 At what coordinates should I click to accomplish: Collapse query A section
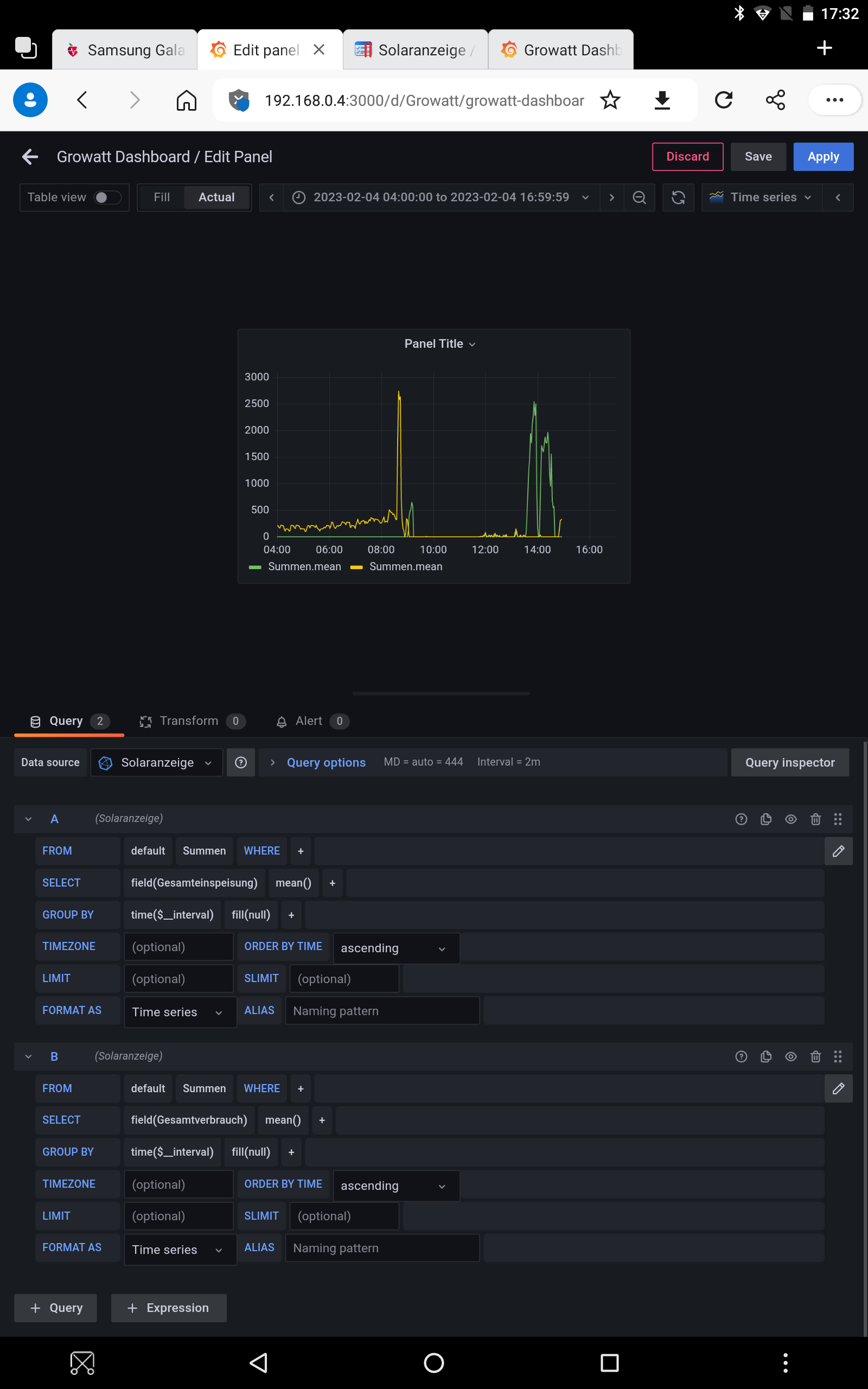pyautogui.click(x=28, y=819)
